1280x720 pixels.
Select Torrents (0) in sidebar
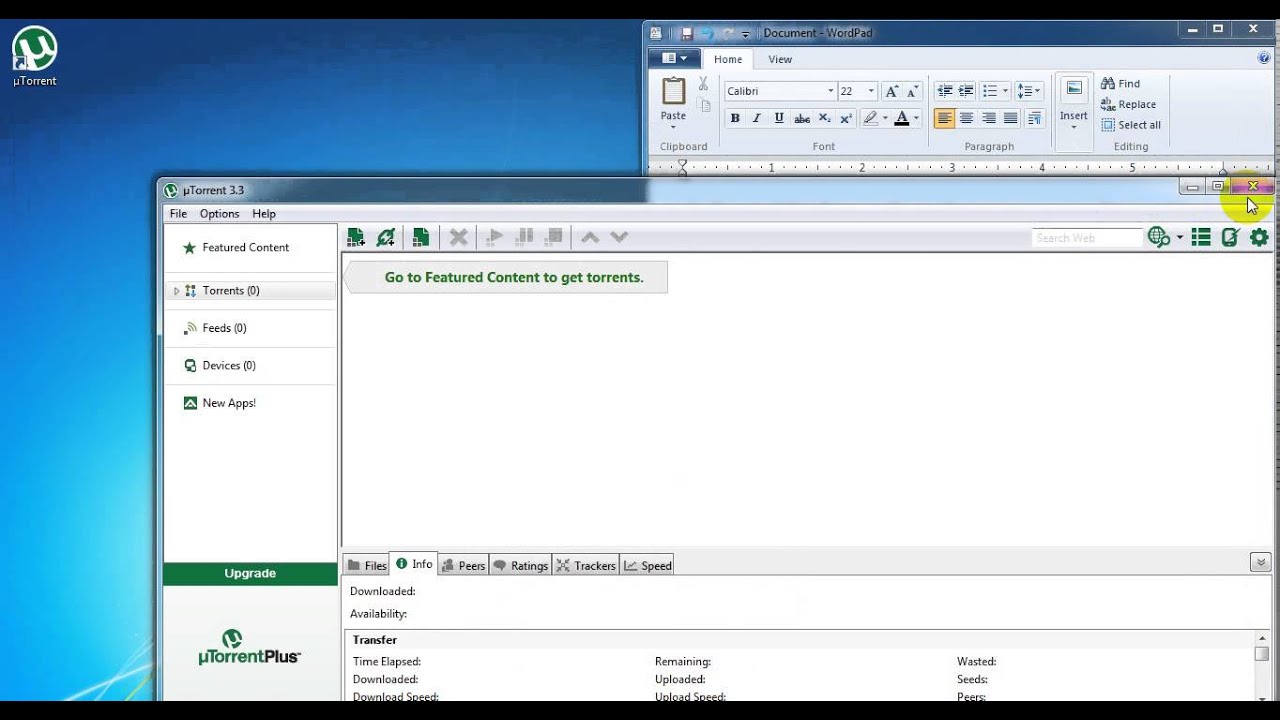[x=250, y=291]
